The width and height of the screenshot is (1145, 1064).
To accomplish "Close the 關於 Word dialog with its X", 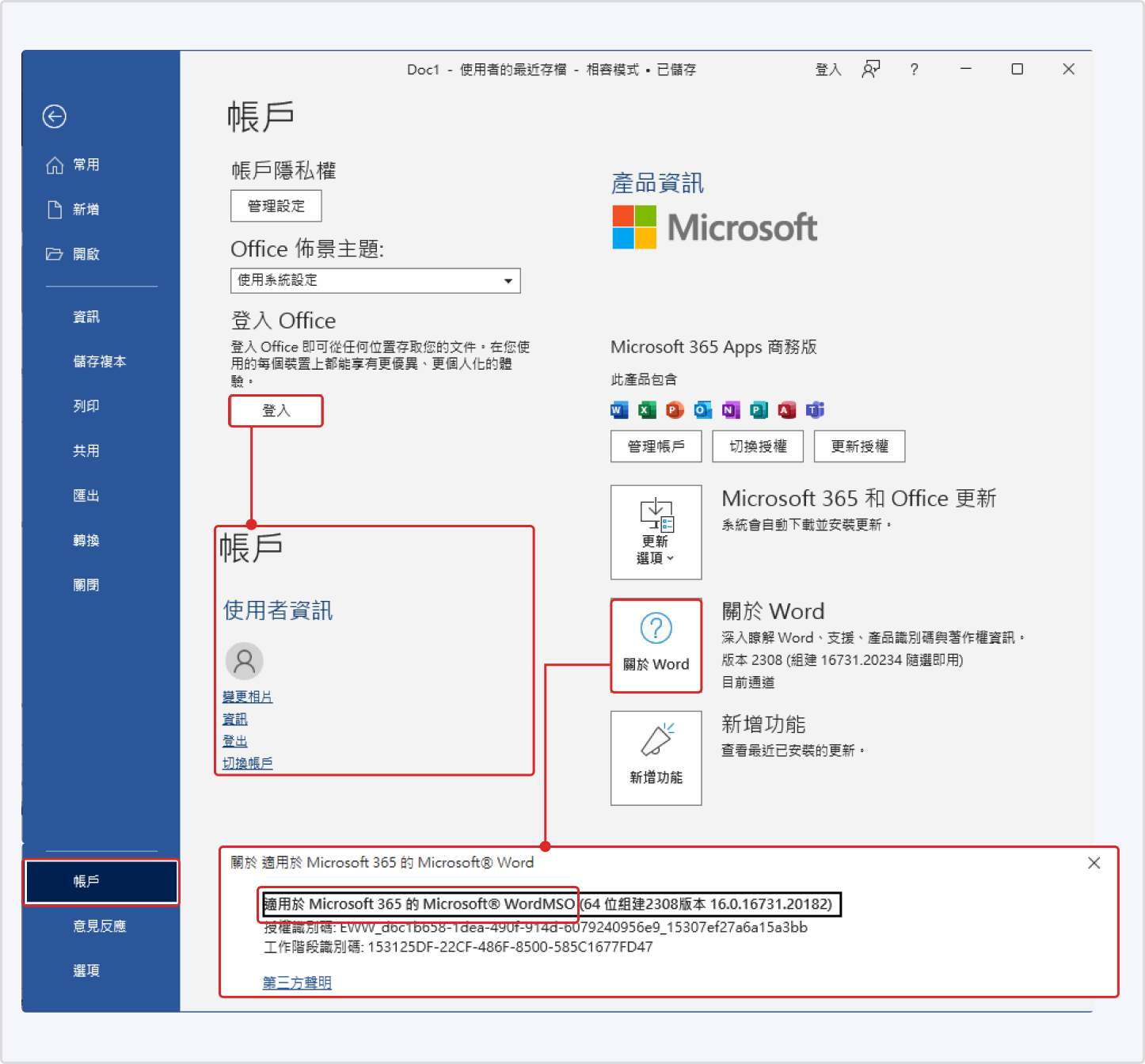I will 1094,863.
